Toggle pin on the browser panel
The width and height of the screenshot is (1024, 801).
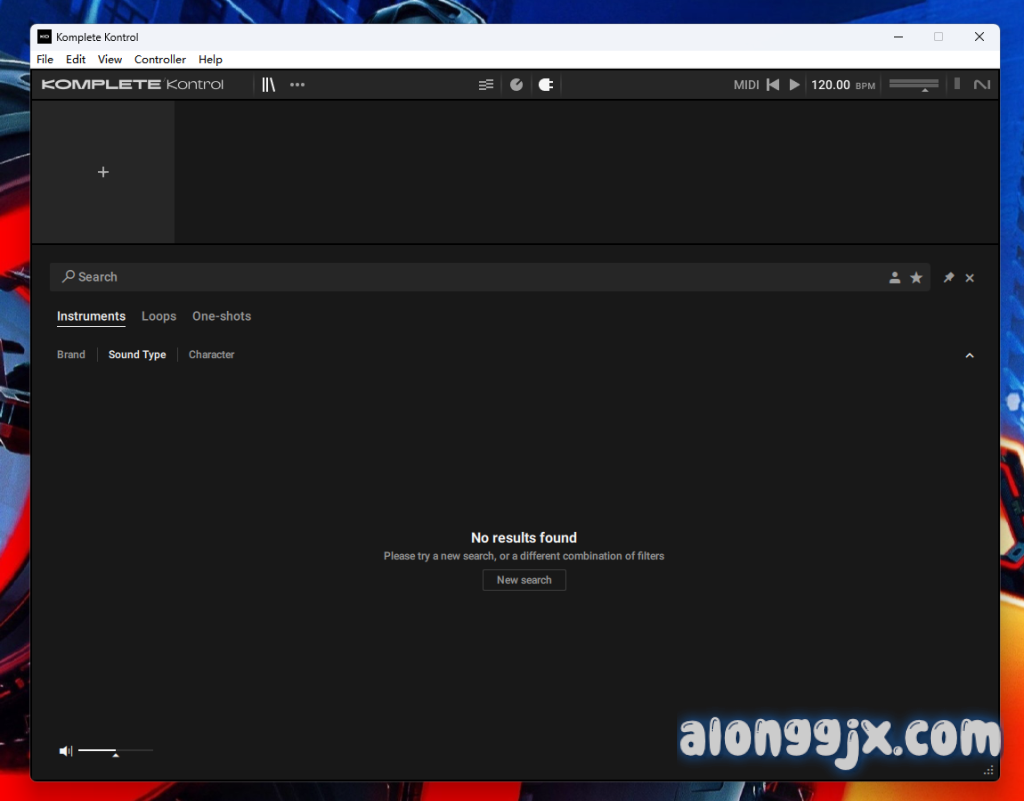point(949,278)
